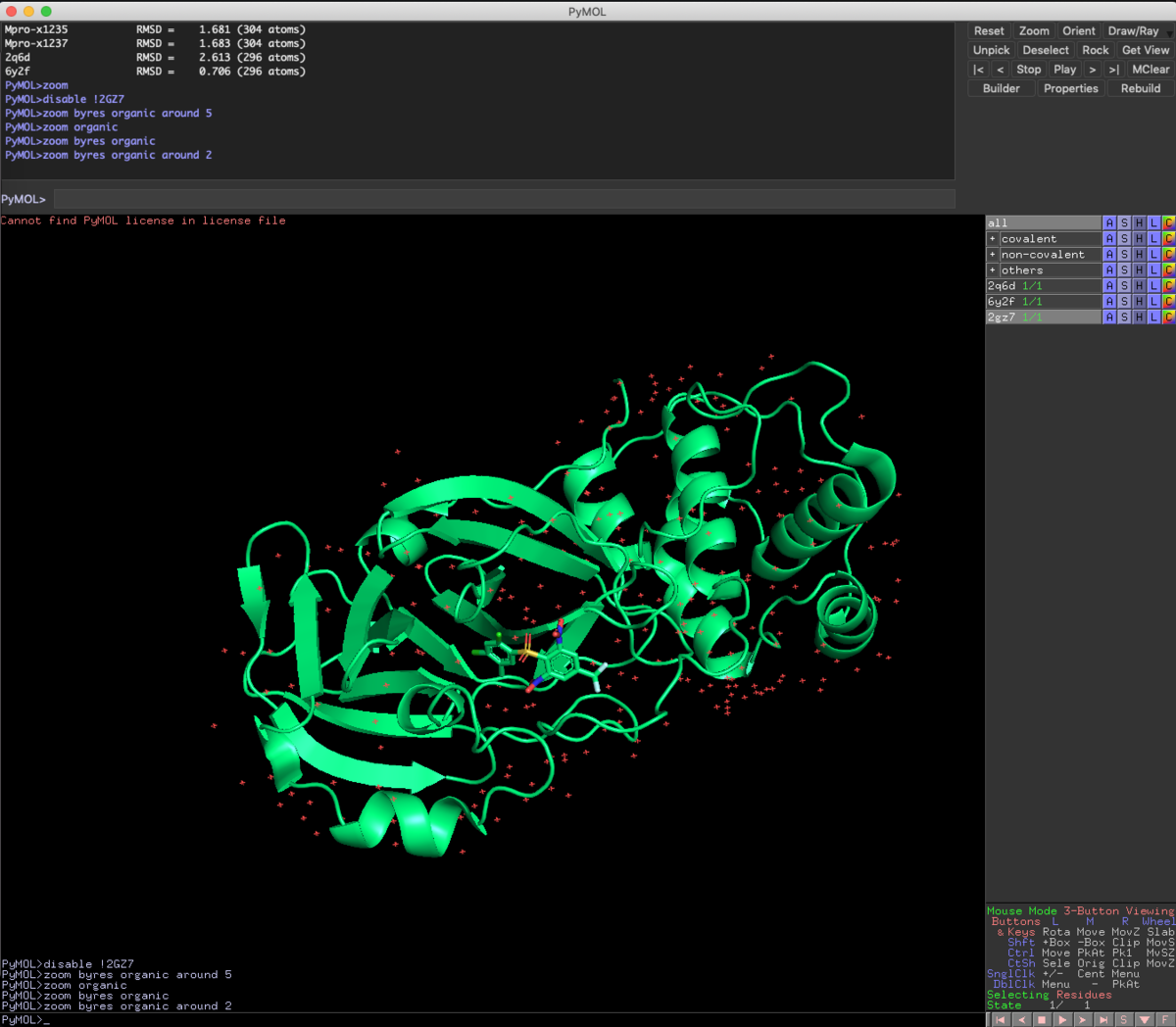
Task: Go to first frame using |< button
Action: coord(978,70)
